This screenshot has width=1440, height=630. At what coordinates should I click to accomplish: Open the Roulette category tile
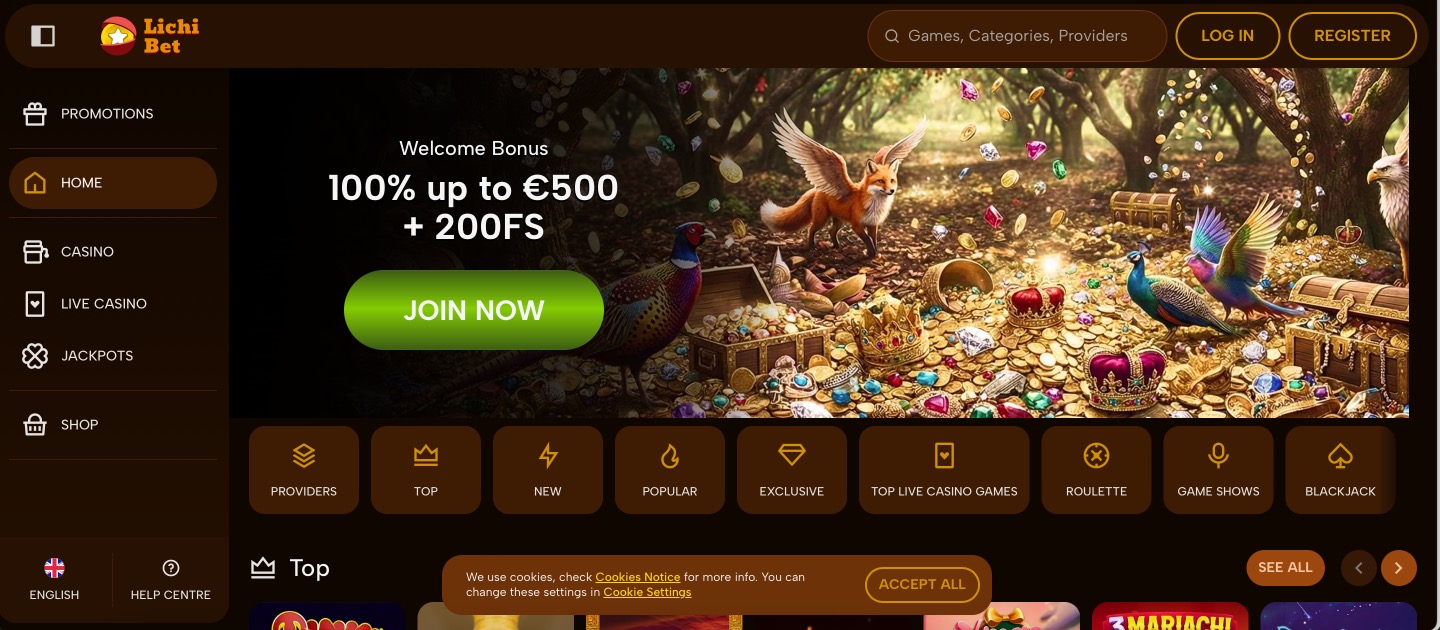pyautogui.click(x=1097, y=470)
